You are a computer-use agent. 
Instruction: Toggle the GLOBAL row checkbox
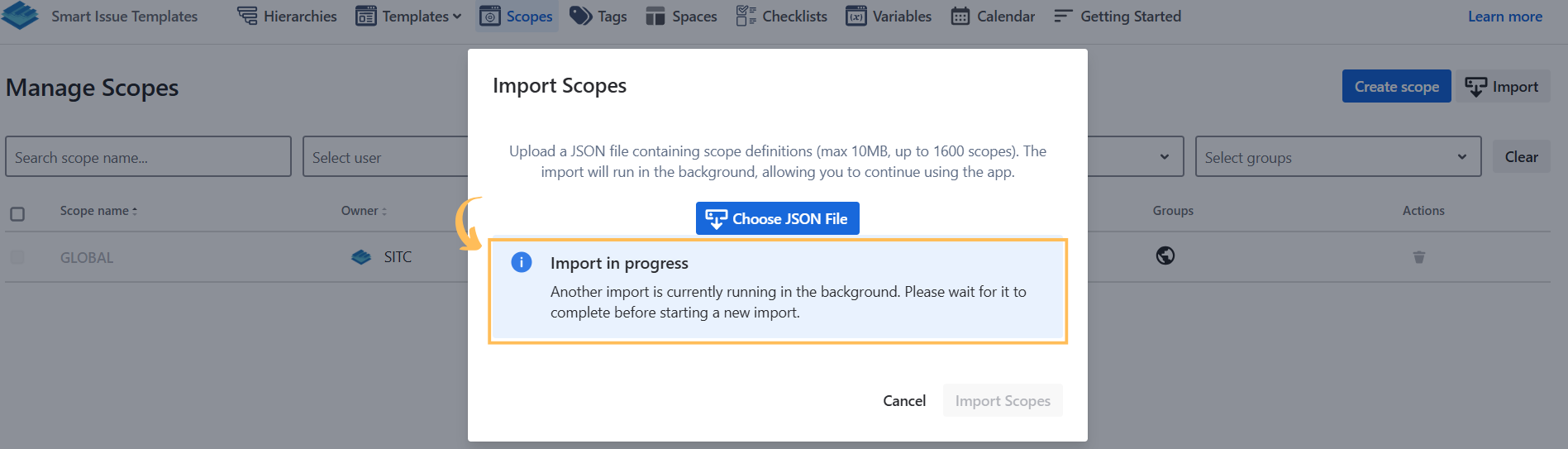coord(17,258)
